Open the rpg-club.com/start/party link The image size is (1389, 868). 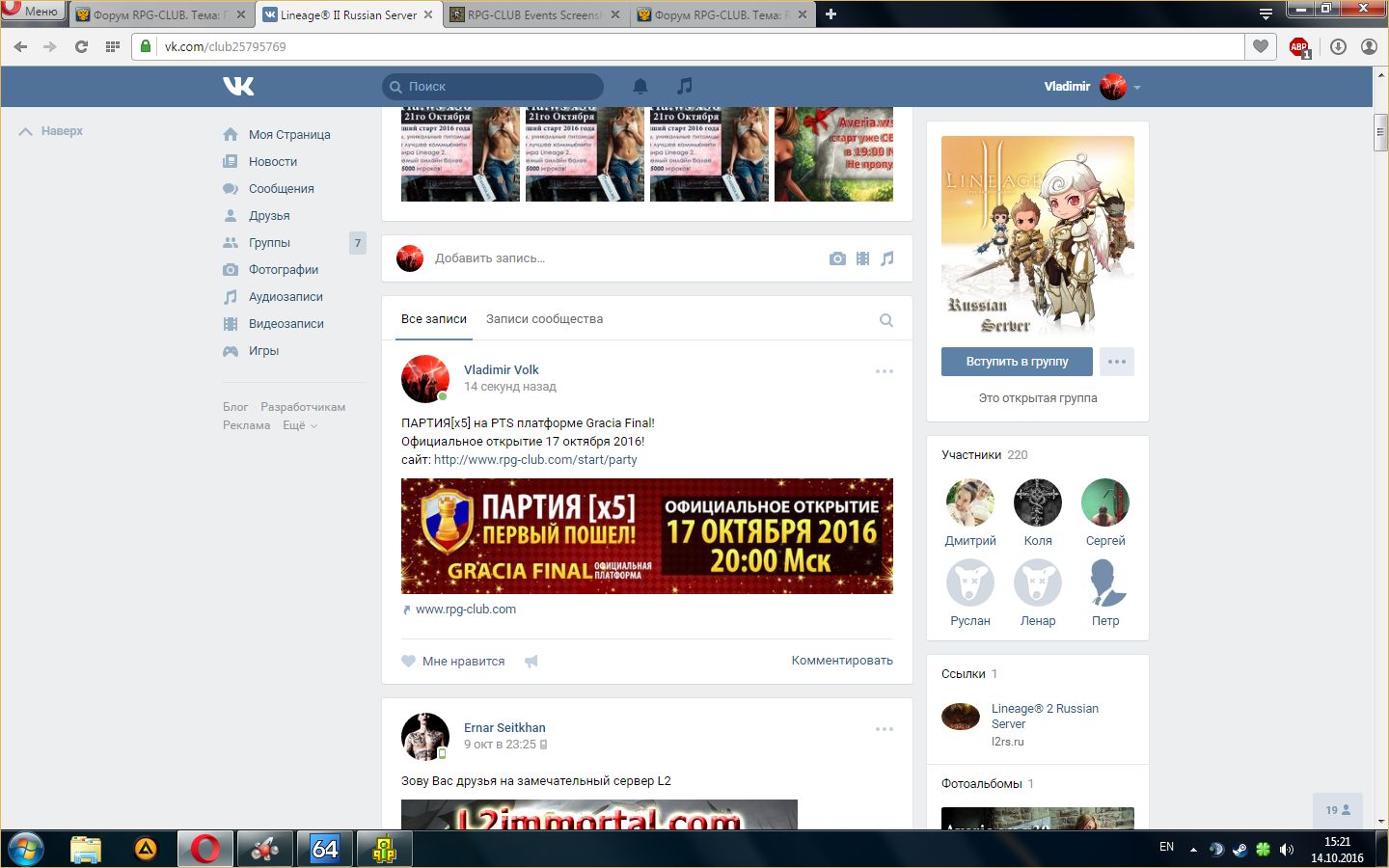point(535,460)
